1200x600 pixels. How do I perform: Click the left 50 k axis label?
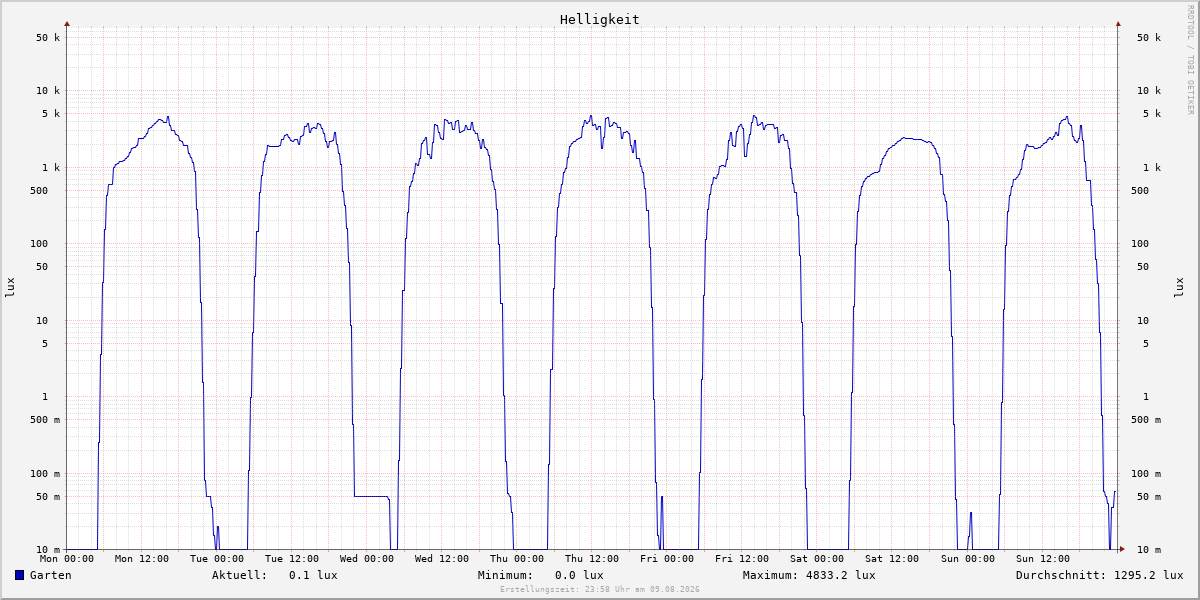(48, 38)
